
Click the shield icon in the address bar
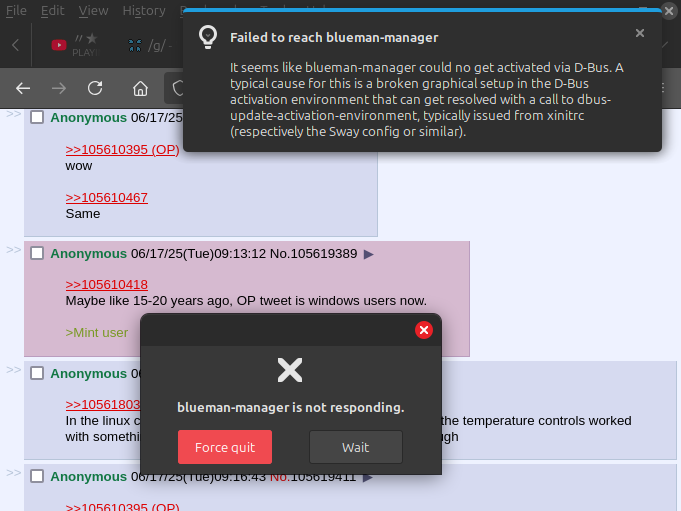coord(178,88)
